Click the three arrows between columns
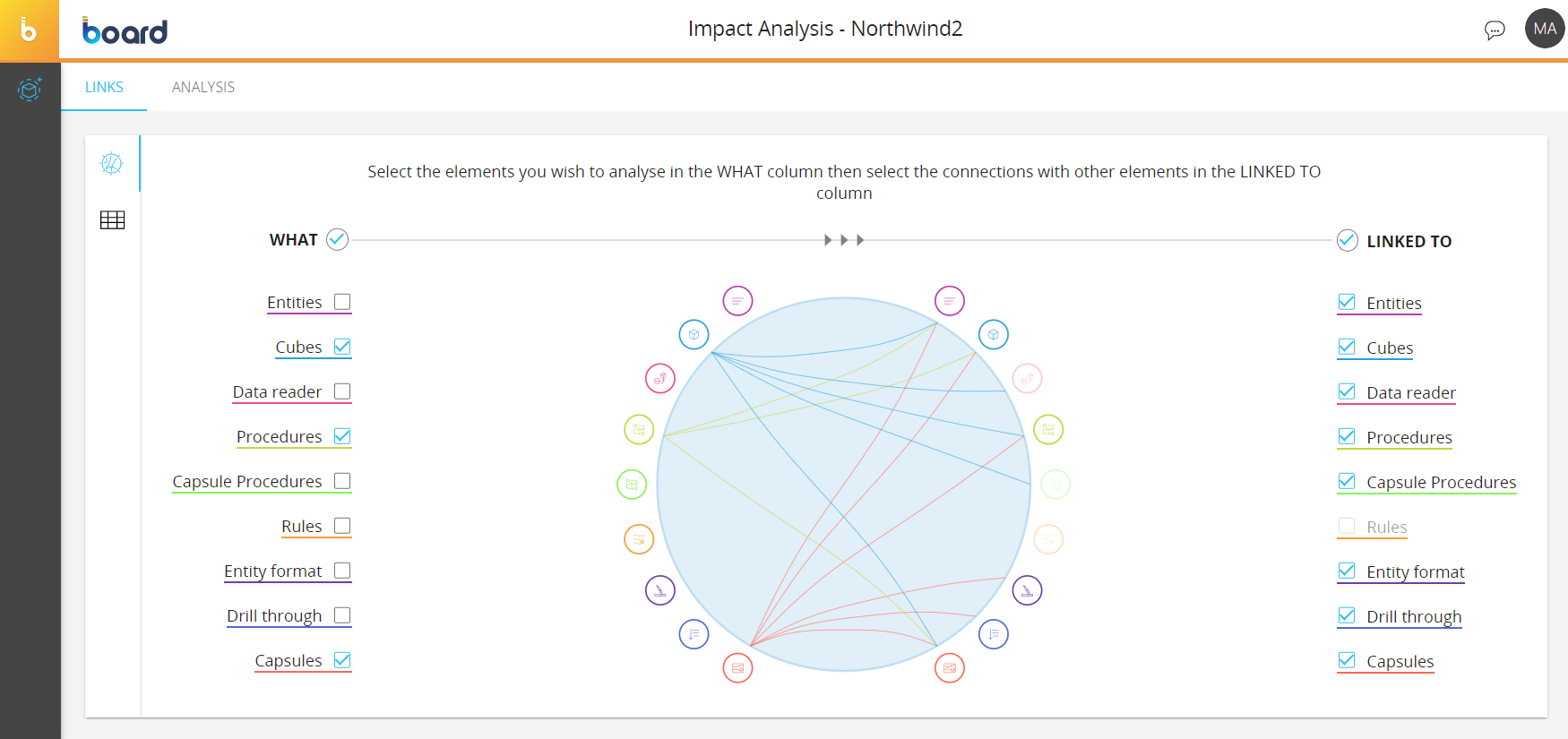The image size is (1568, 739). 844,240
